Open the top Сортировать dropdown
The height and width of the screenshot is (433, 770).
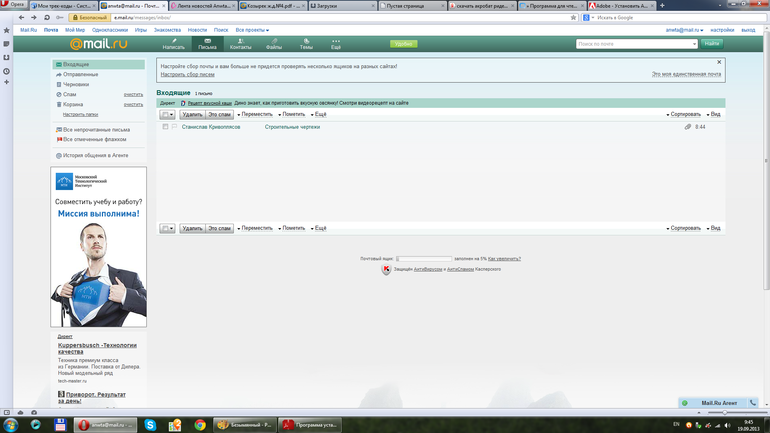pyautogui.click(x=685, y=115)
